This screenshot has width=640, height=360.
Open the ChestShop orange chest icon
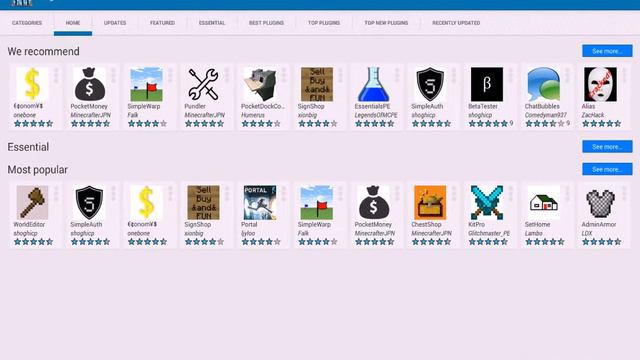430,202
